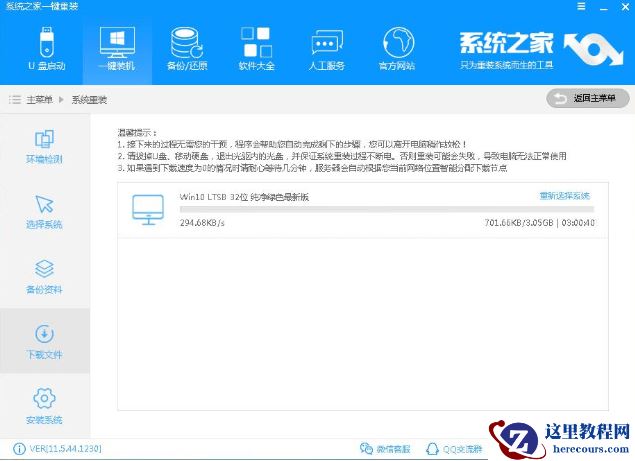This screenshot has height=461, width=635.
Task: Close the 系统之家 window
Action: (x=625, y=6)
